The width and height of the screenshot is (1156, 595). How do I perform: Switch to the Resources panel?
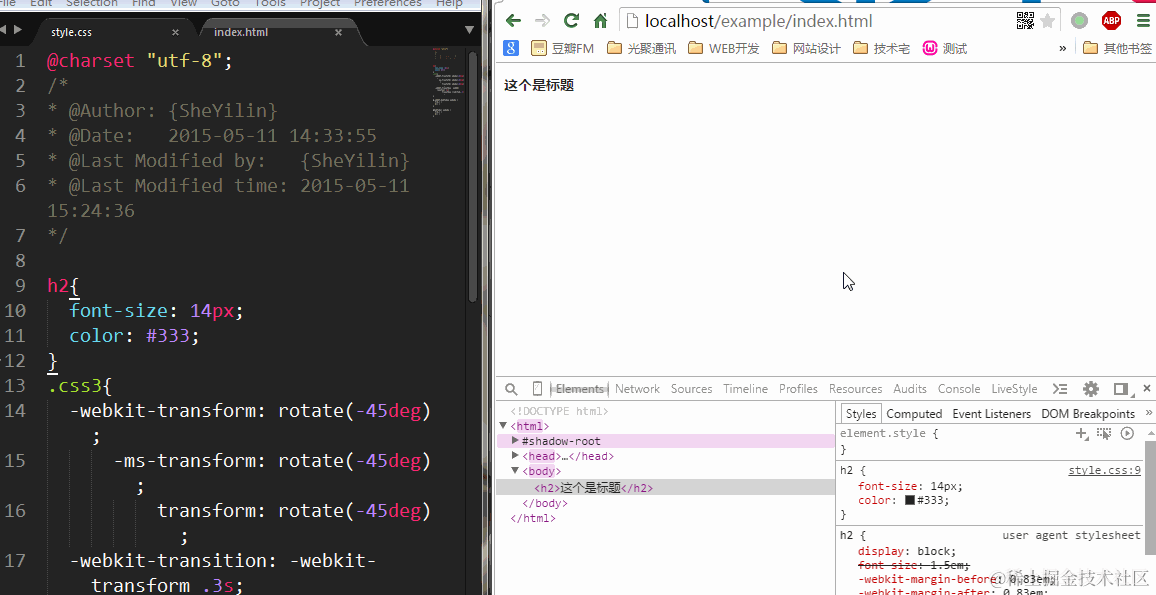tap(855, 389)
